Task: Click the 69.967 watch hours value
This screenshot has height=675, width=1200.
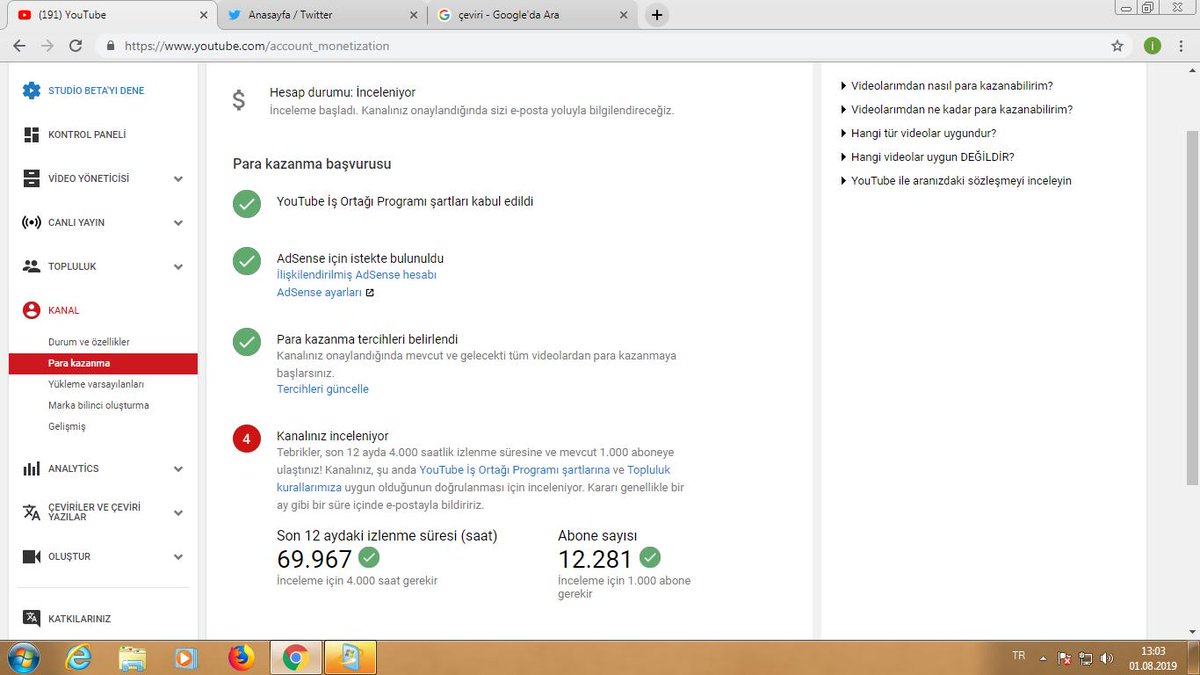Action: (x=314, y=559)
